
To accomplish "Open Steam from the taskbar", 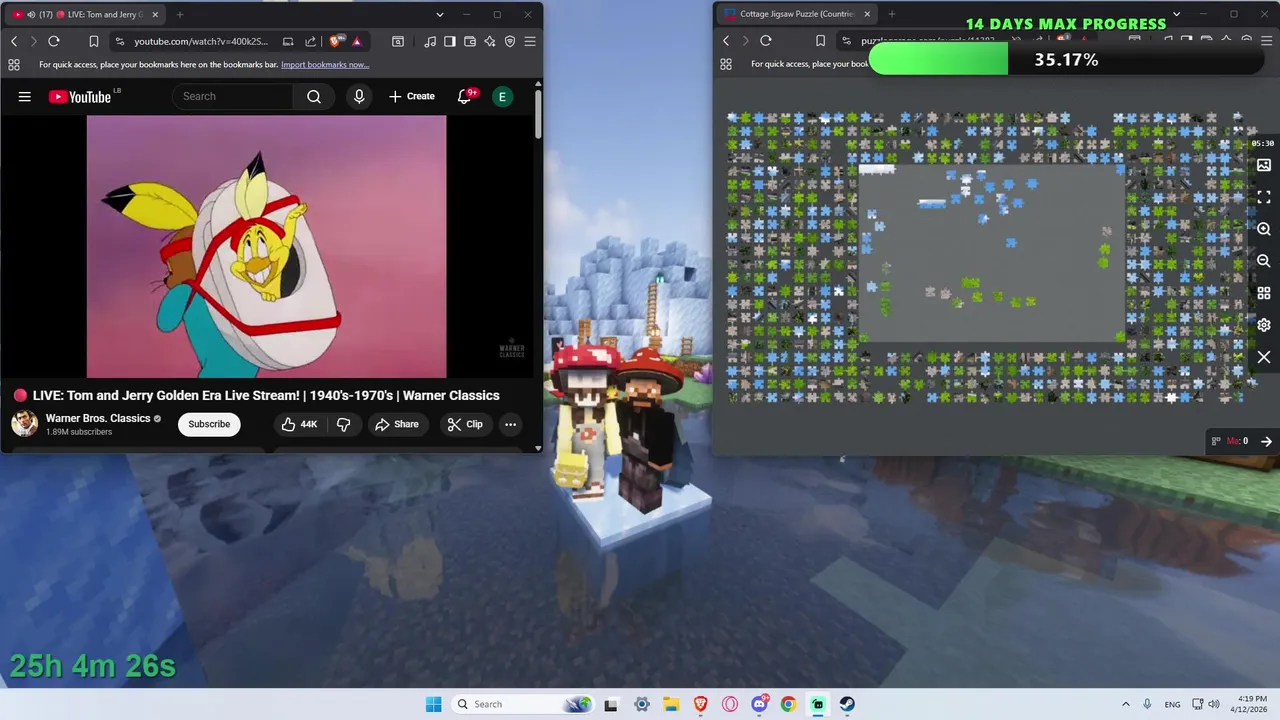I will (x=847, y=704).
